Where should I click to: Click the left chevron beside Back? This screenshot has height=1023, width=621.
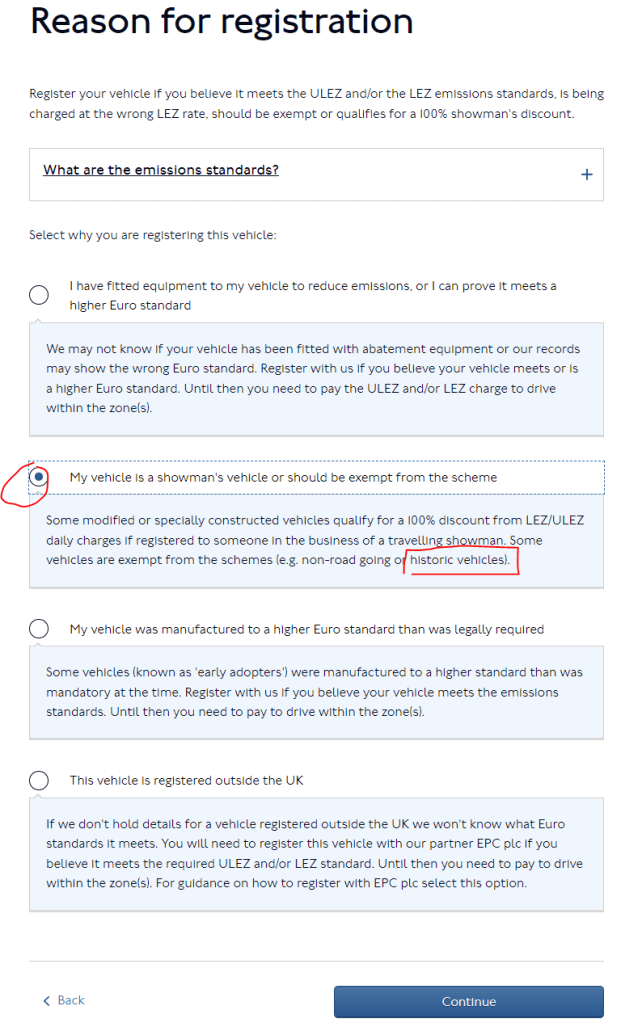point(46,1001)
